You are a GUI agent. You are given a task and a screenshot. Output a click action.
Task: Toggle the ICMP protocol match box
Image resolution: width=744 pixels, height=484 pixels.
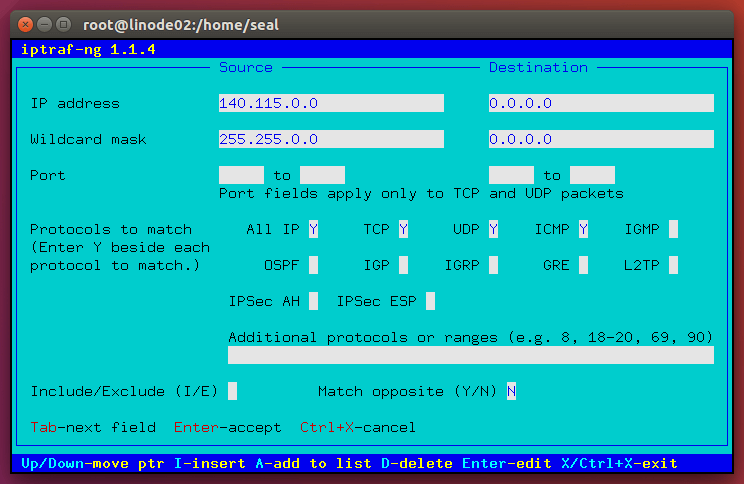pyautogui.click(x=583, y=229)
